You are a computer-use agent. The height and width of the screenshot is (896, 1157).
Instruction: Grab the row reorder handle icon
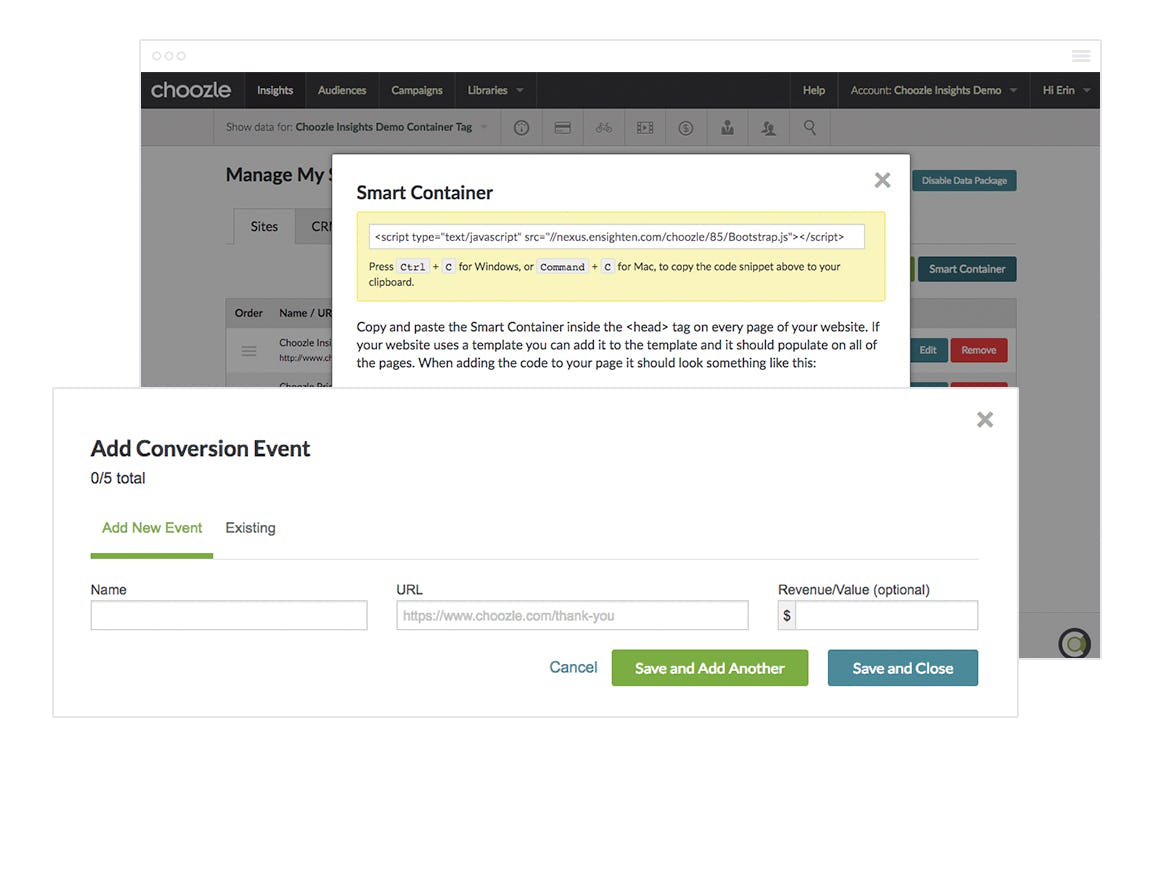tap(249, 351)
